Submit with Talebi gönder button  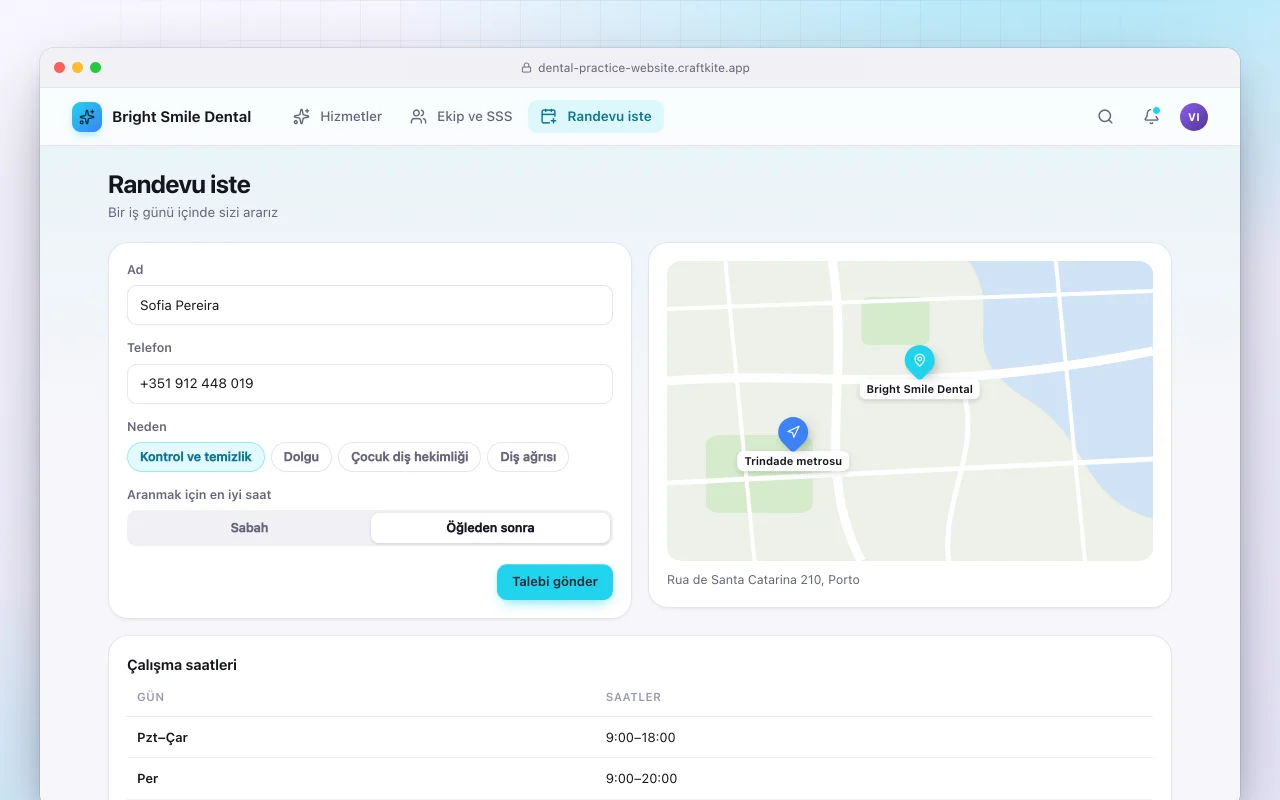click(555, 582)
